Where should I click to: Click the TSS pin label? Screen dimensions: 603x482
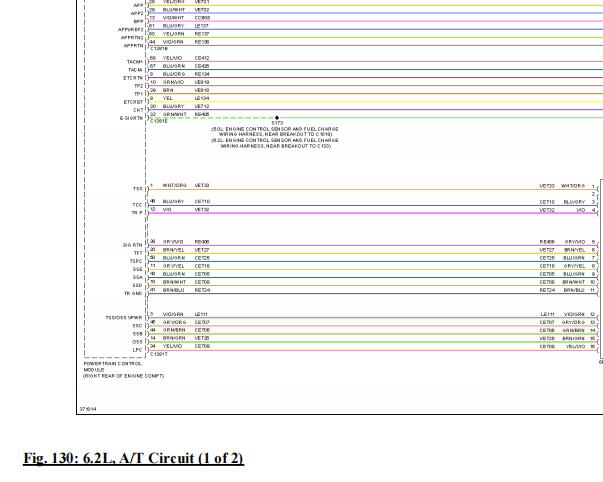[138, 189]
